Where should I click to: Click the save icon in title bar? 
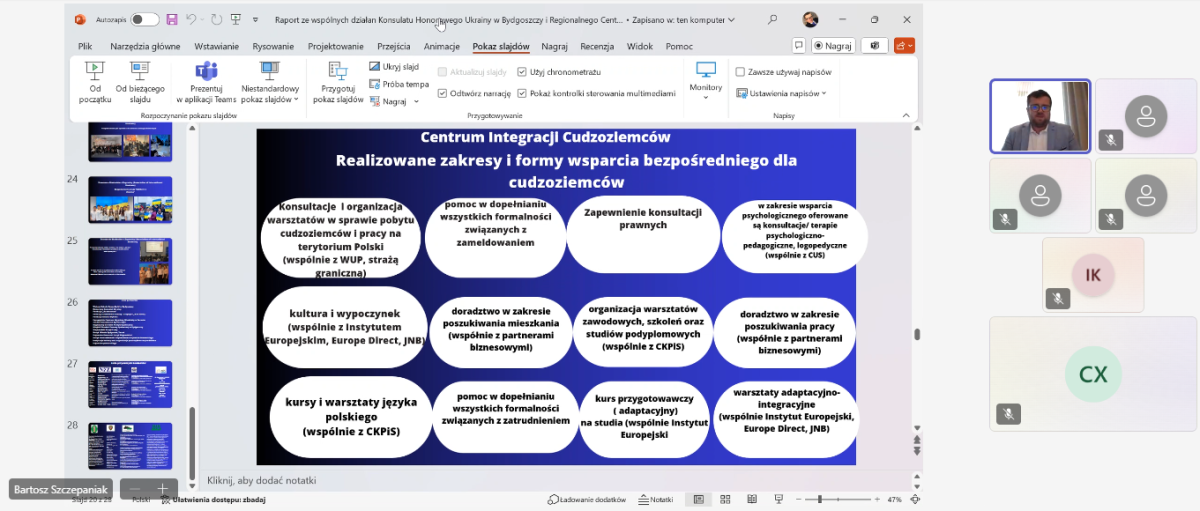click(172, 19)
